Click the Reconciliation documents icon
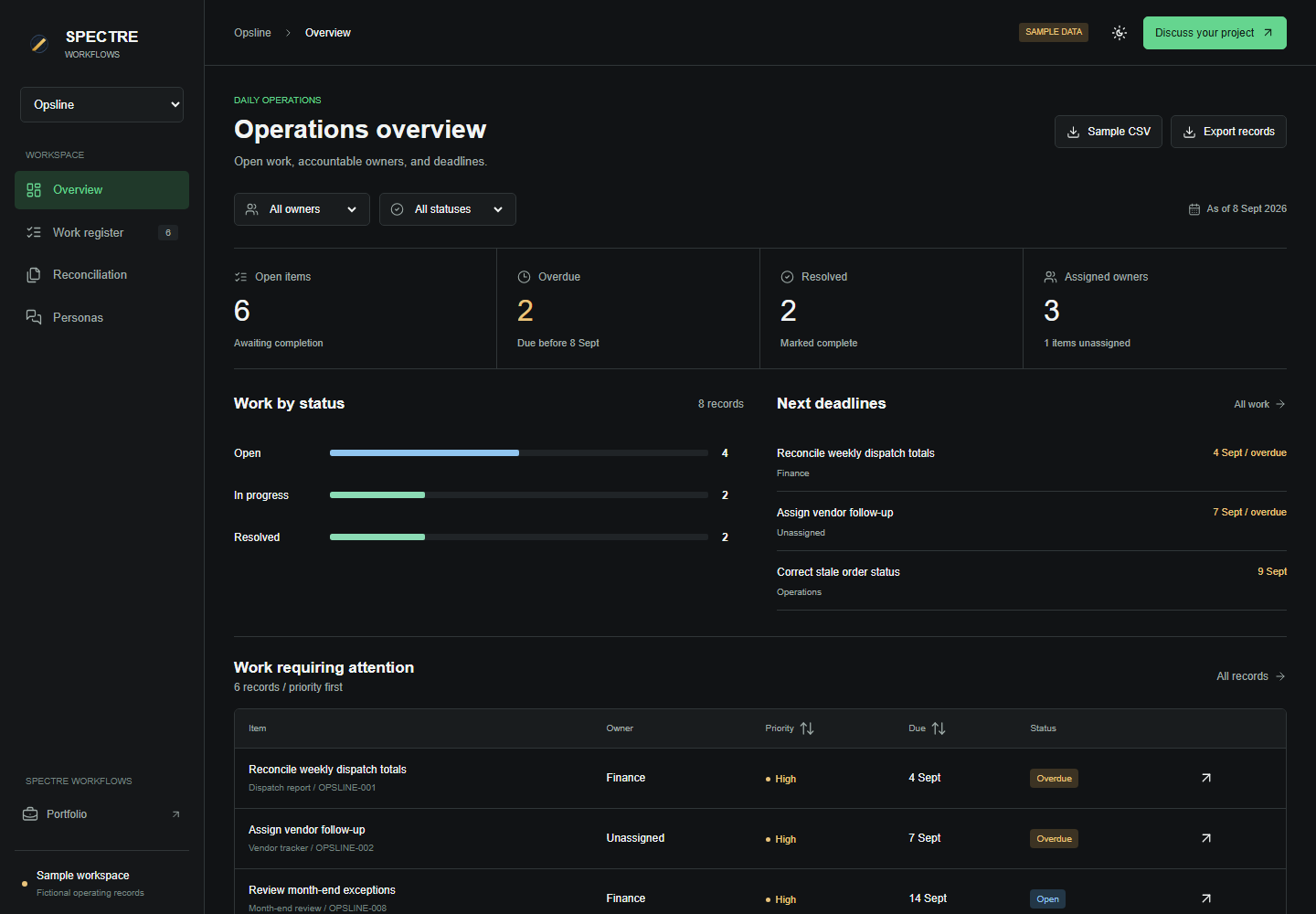Screen dimensions: 1316x914 pos(34,275)
